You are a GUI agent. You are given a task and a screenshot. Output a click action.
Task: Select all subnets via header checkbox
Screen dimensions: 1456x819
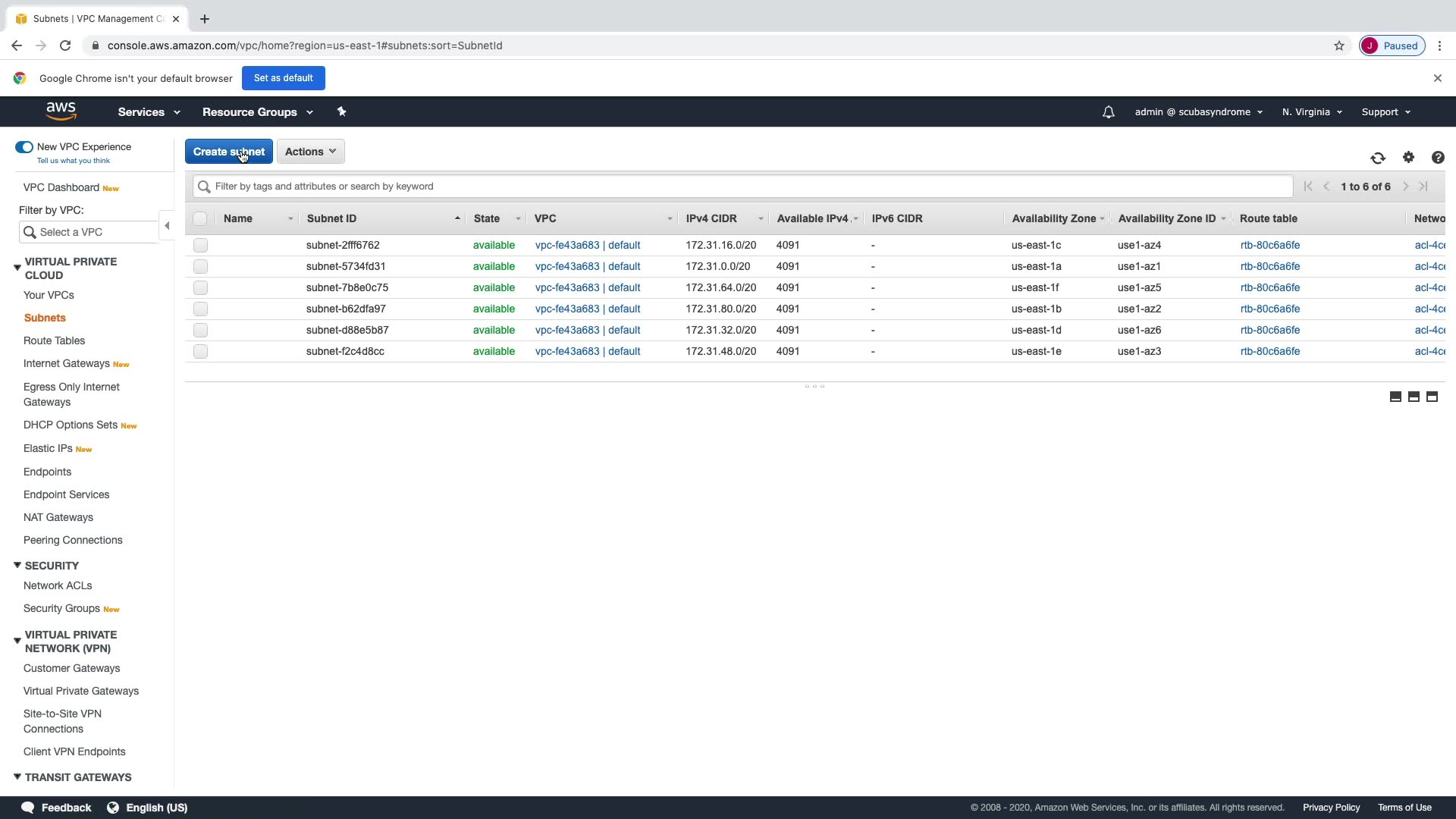pos(200,218)
